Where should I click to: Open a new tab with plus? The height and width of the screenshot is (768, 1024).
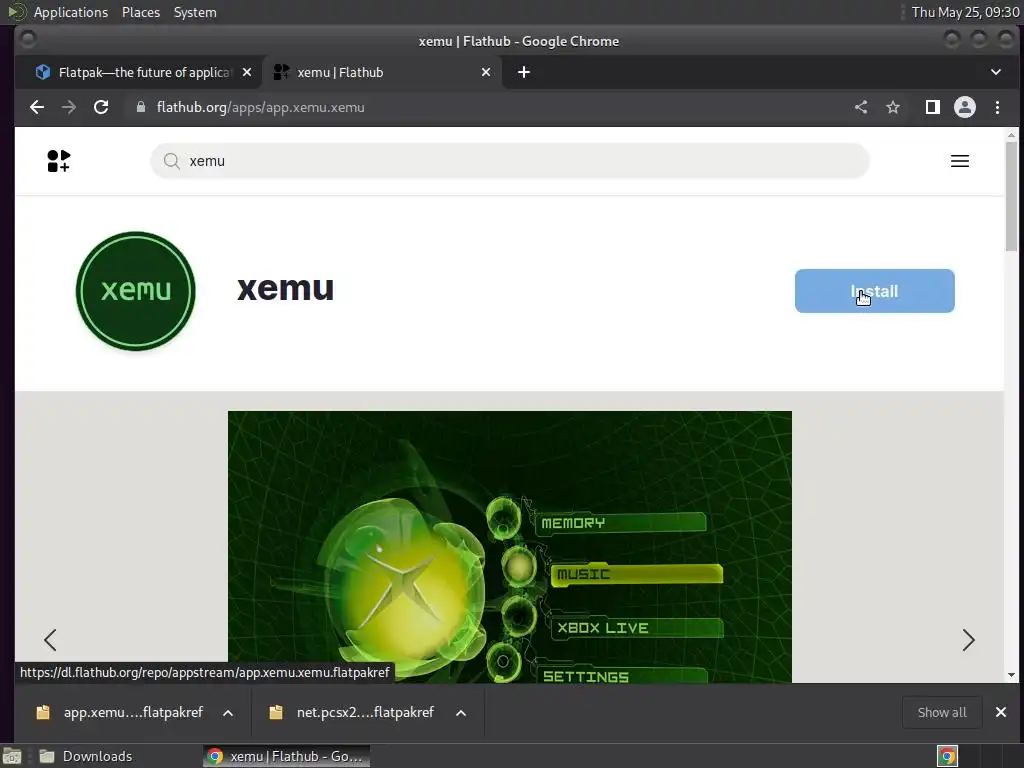pos(524,72)
